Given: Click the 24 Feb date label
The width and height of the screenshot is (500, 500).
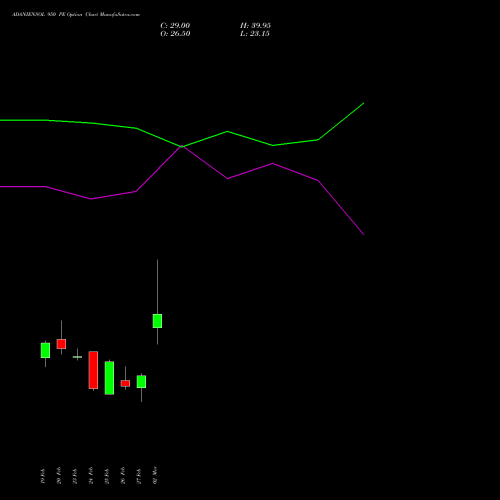Looking at the screenshot, I should pyautogui.click(x=91, y=476).
